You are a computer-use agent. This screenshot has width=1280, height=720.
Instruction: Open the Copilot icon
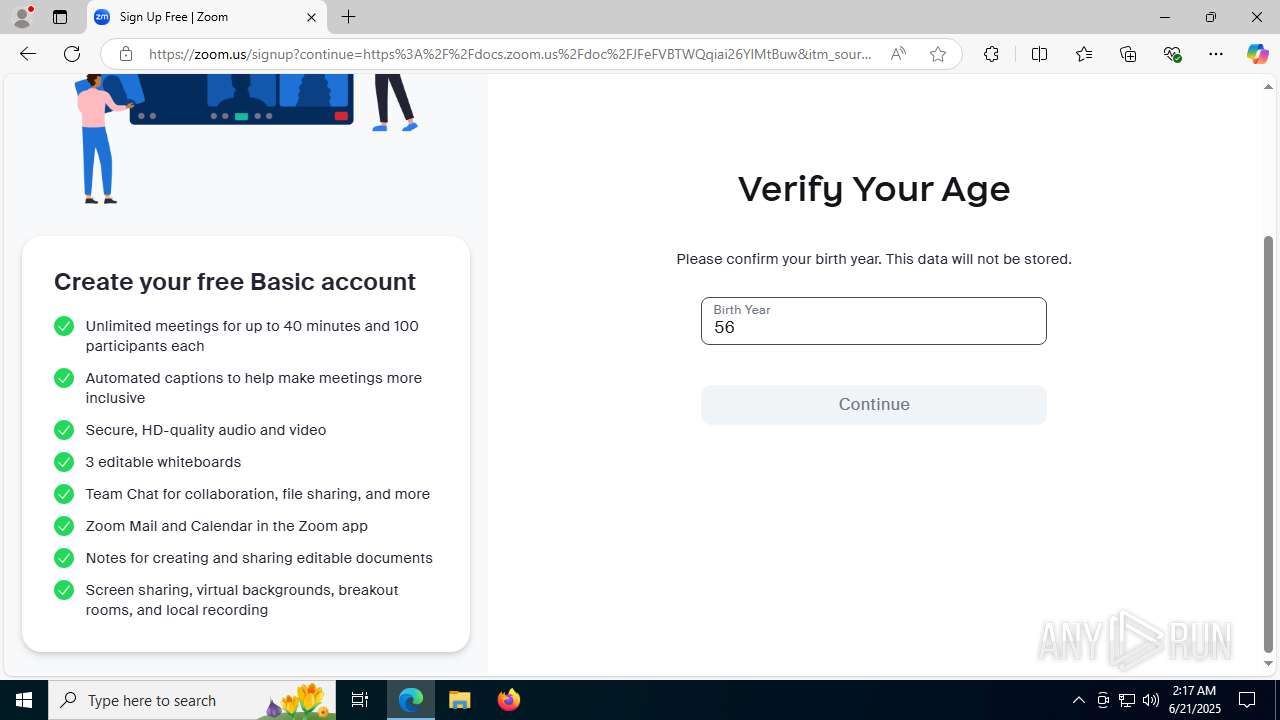click(x=1257, y=54)
